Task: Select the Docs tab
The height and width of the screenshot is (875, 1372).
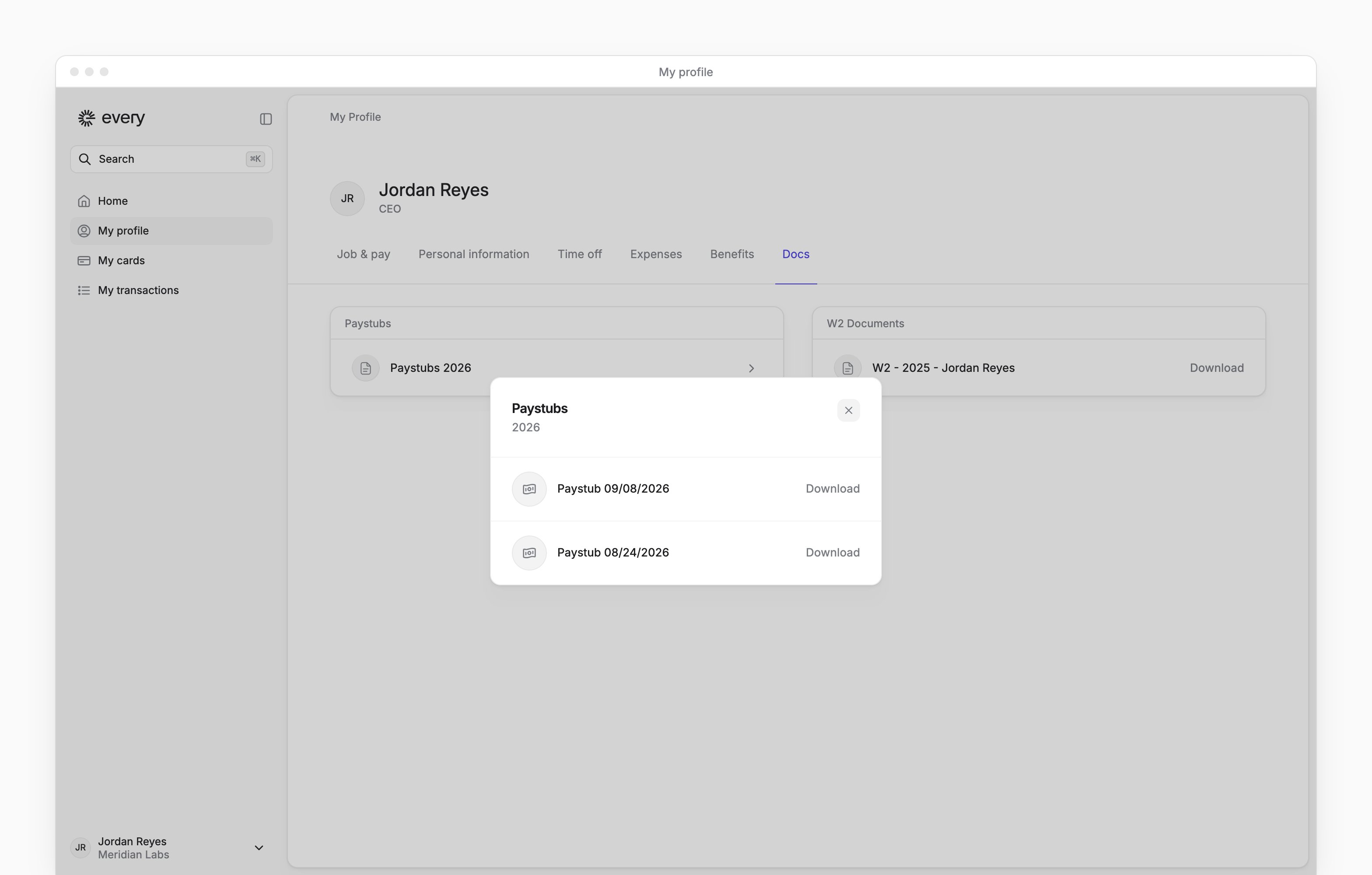Action: [x=796, y=254]
